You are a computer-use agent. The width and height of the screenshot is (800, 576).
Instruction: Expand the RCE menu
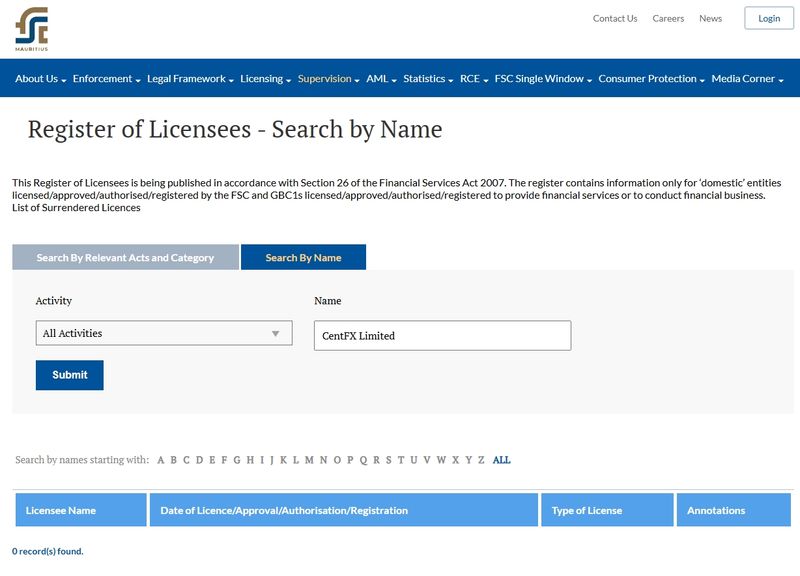click(x=474, y=79)
